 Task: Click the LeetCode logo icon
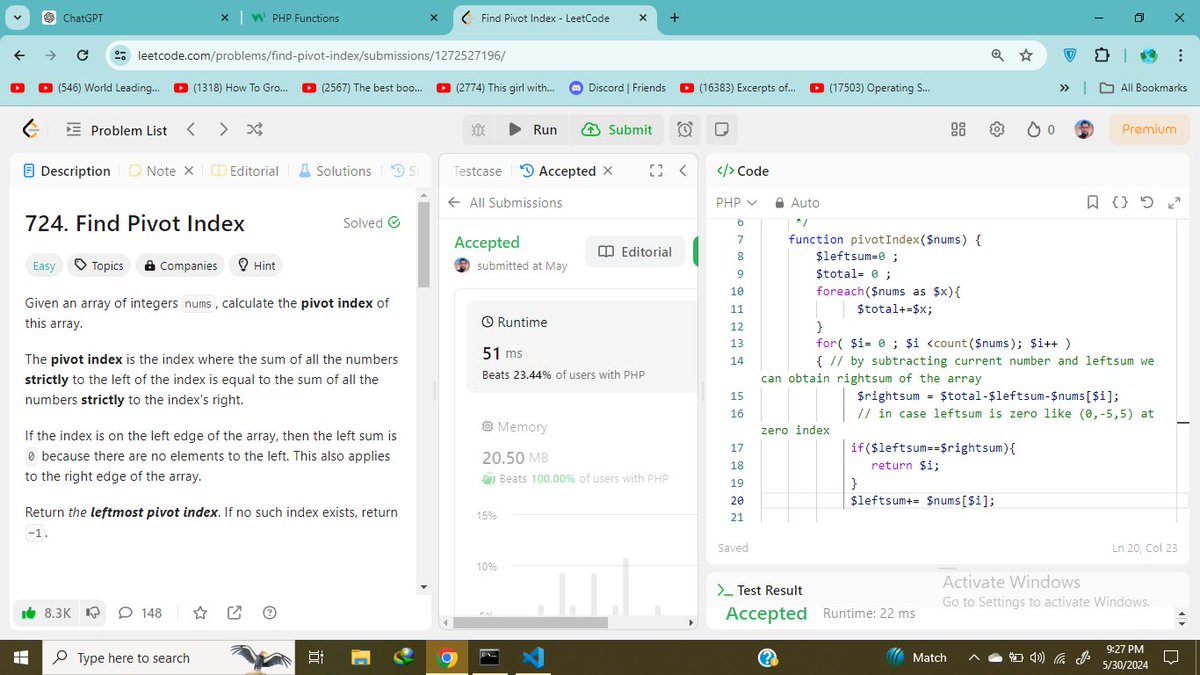(31, 129)
